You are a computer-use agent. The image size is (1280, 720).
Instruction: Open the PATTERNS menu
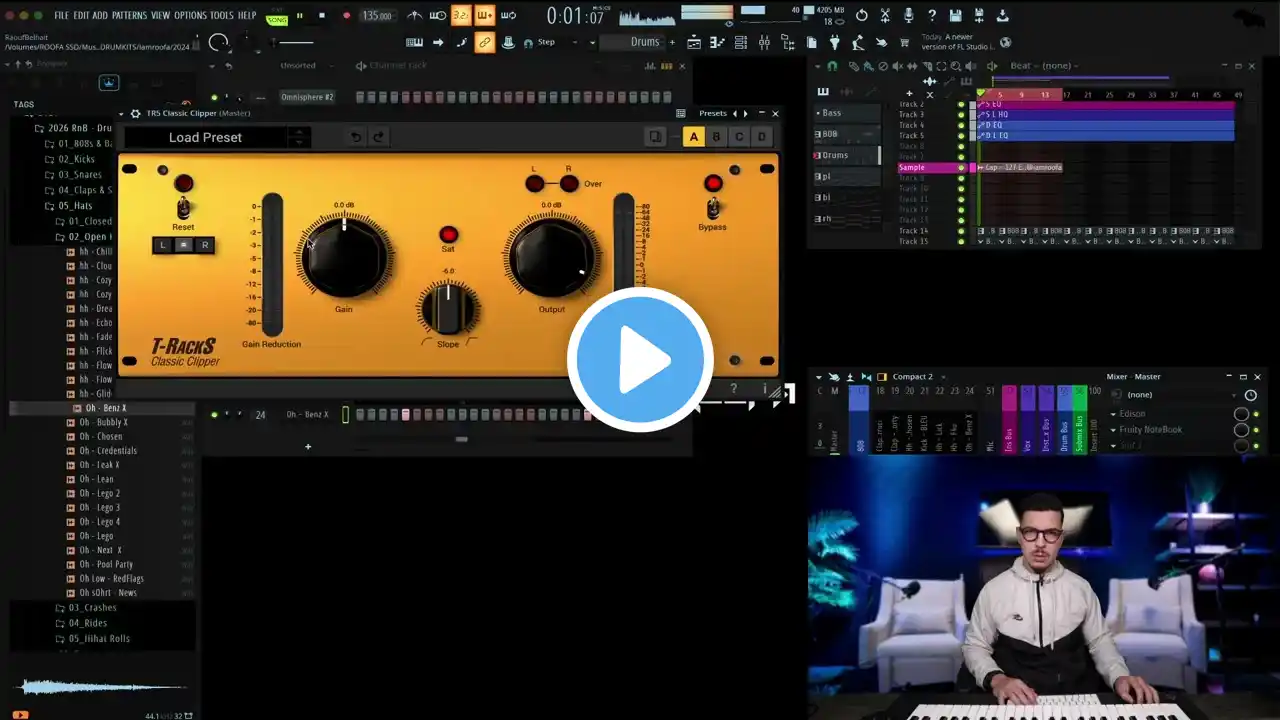coord(129,15)
